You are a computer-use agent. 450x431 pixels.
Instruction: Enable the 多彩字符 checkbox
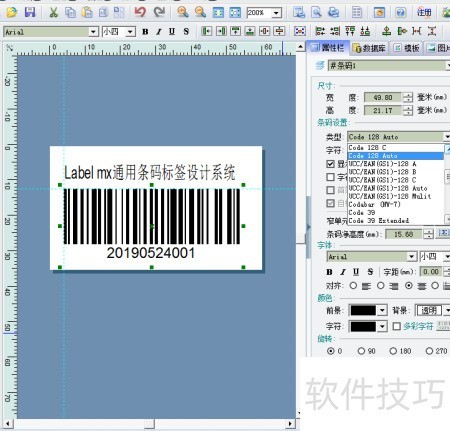[x=396, y=326]
